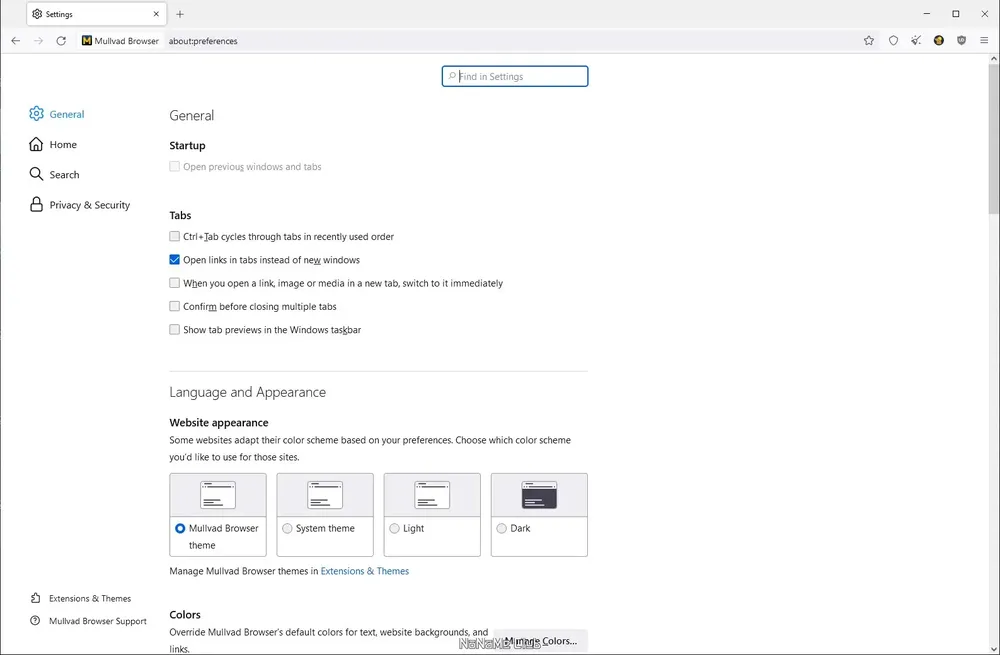Open Mullvad Browser Support link text
Image resolution: width=1000 pixels, height=655 pixels.
point(98,621)
